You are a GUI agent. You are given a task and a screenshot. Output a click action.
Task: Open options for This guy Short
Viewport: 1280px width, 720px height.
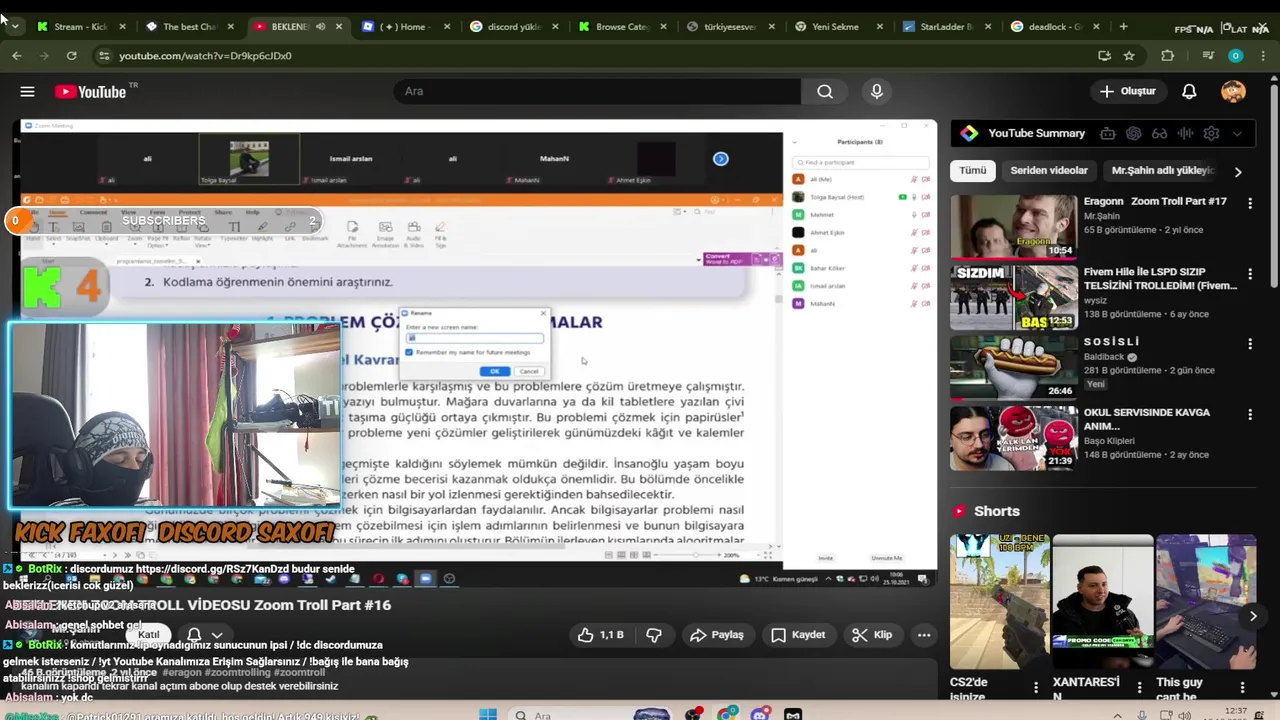coord(1242,687)
